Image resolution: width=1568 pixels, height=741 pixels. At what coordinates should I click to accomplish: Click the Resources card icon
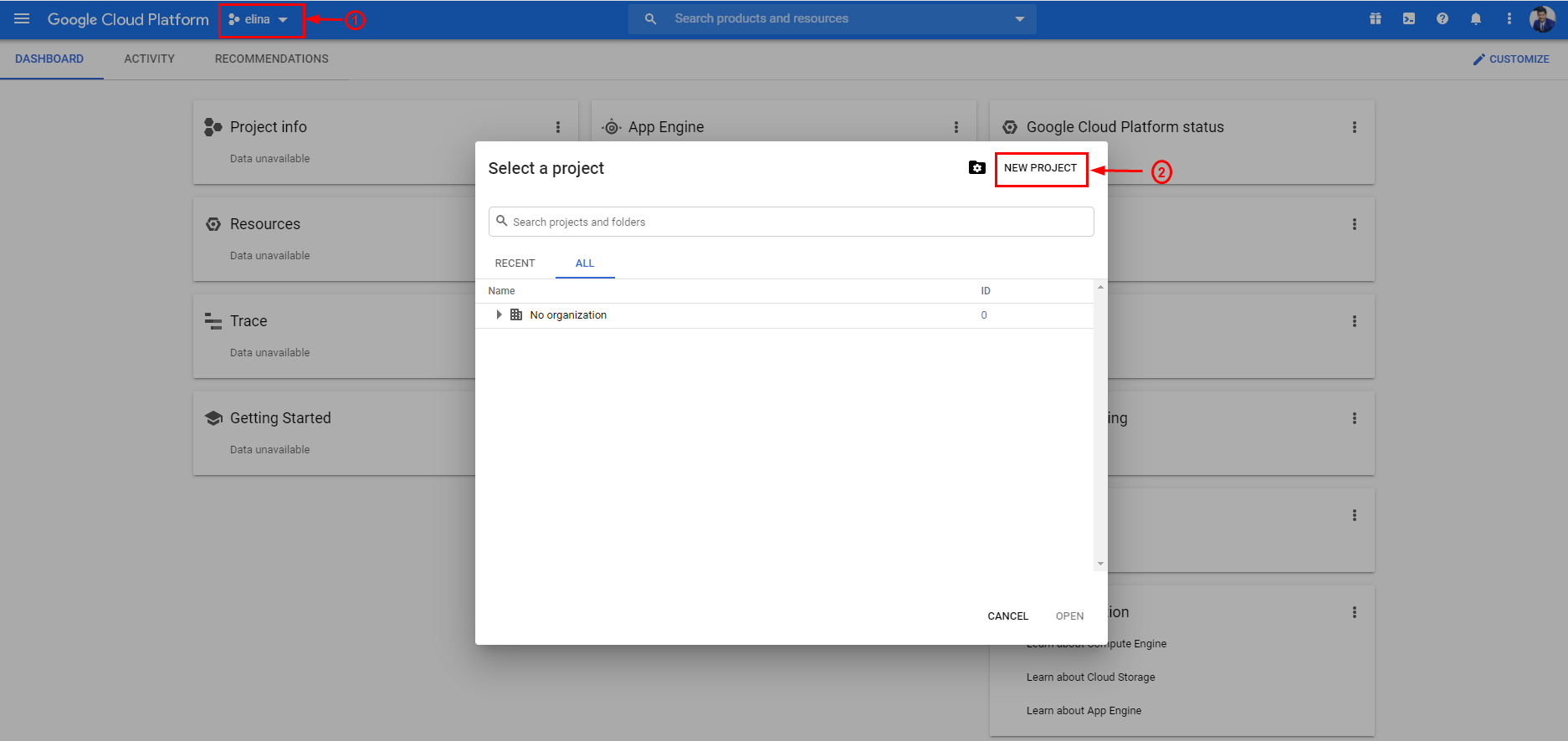[213, 224]
